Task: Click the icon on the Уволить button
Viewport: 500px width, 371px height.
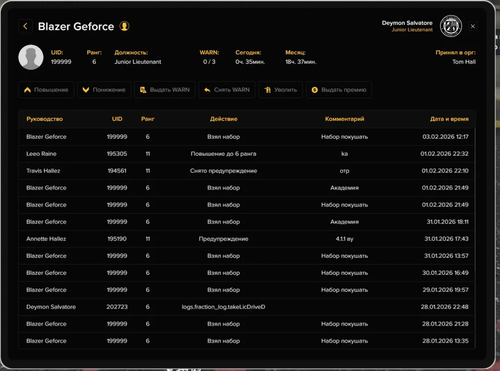Action: pyautogui.click(x=267, y=90)
